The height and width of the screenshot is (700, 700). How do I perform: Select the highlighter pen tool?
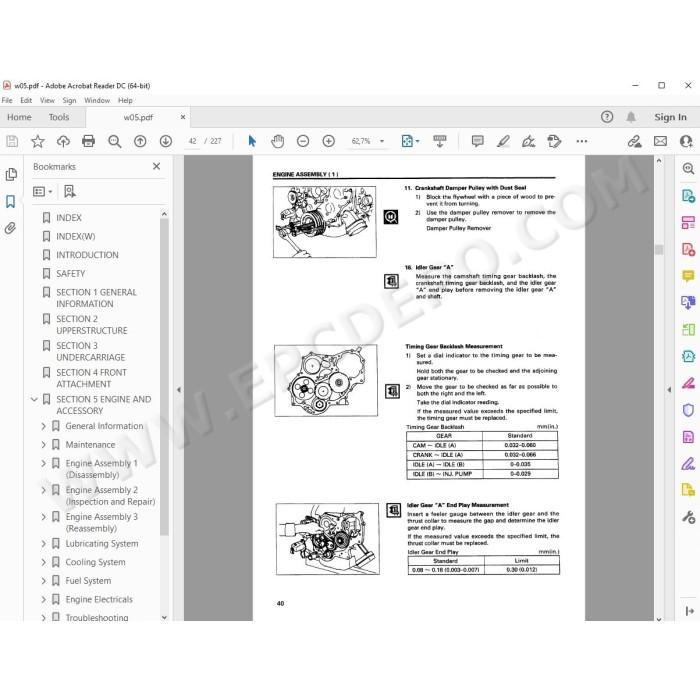coord(503,142)
